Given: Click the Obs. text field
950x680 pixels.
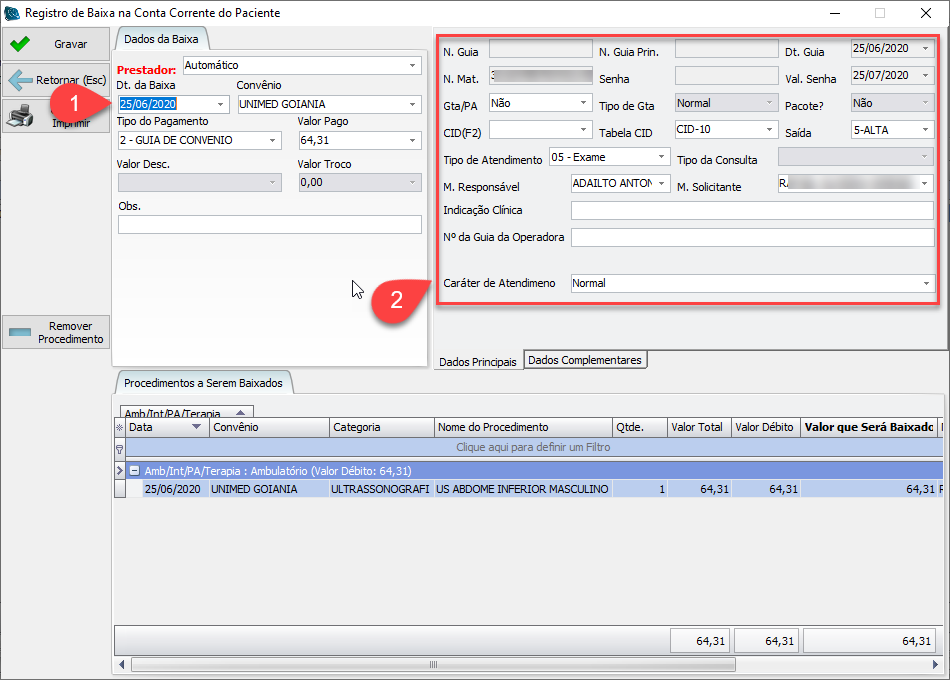Looking at the screenshot, I should coord(269,224).
